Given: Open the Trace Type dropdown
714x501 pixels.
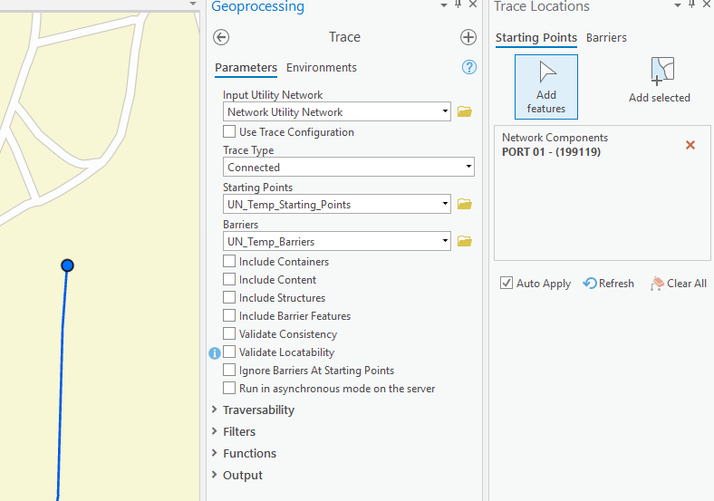Looking at the screenshot, I should point(469,167).
